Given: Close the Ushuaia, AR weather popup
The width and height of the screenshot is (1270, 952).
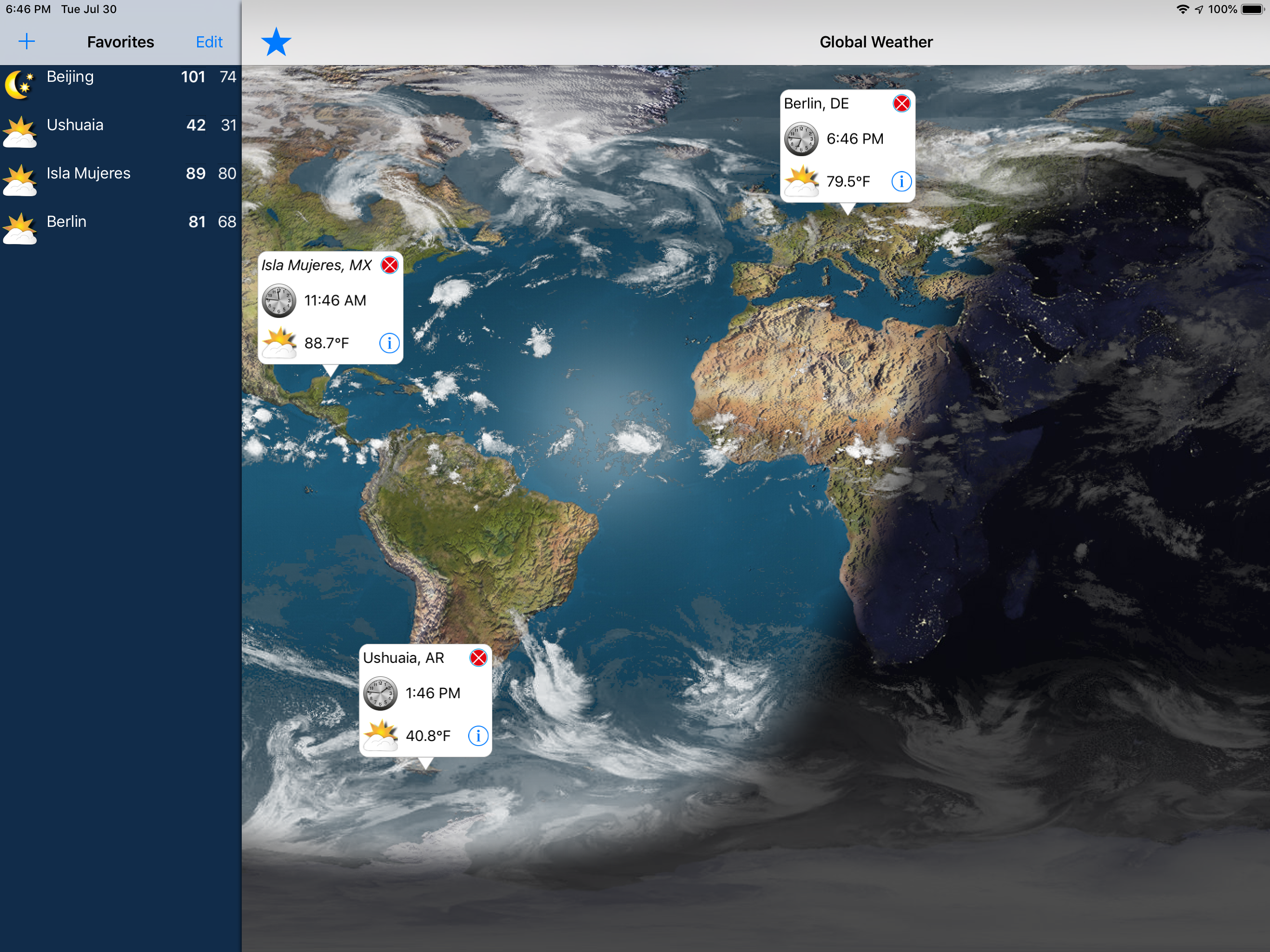Looking at the screenshot, I should tap(478, 657).
